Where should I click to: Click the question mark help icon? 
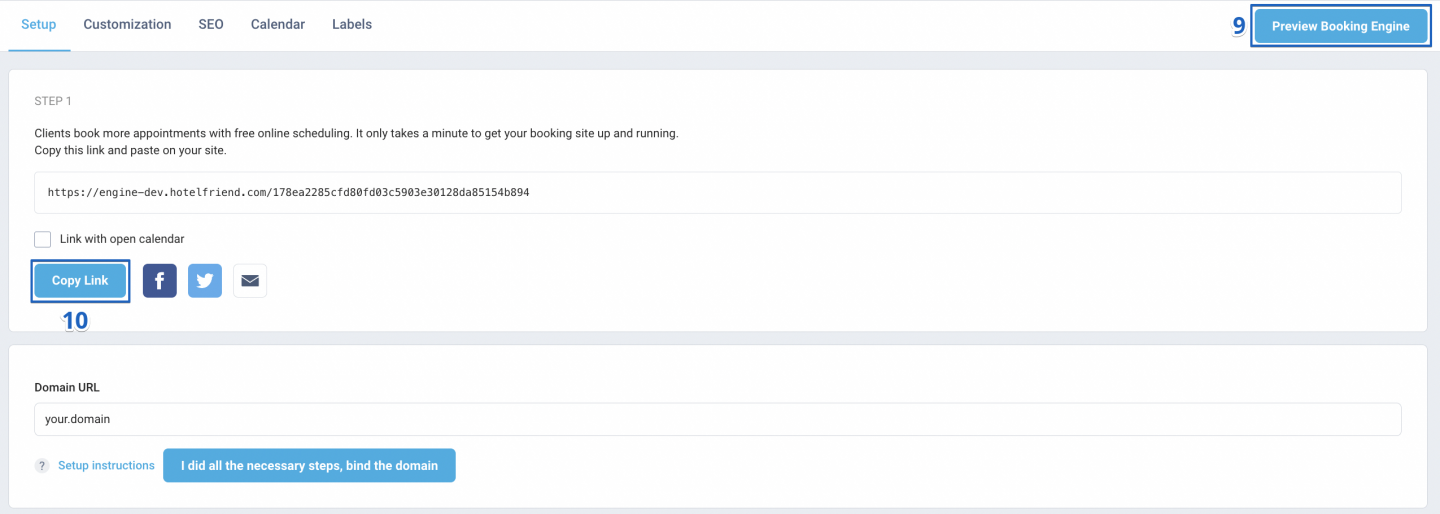pyautogui.click(x=42, y=466)
